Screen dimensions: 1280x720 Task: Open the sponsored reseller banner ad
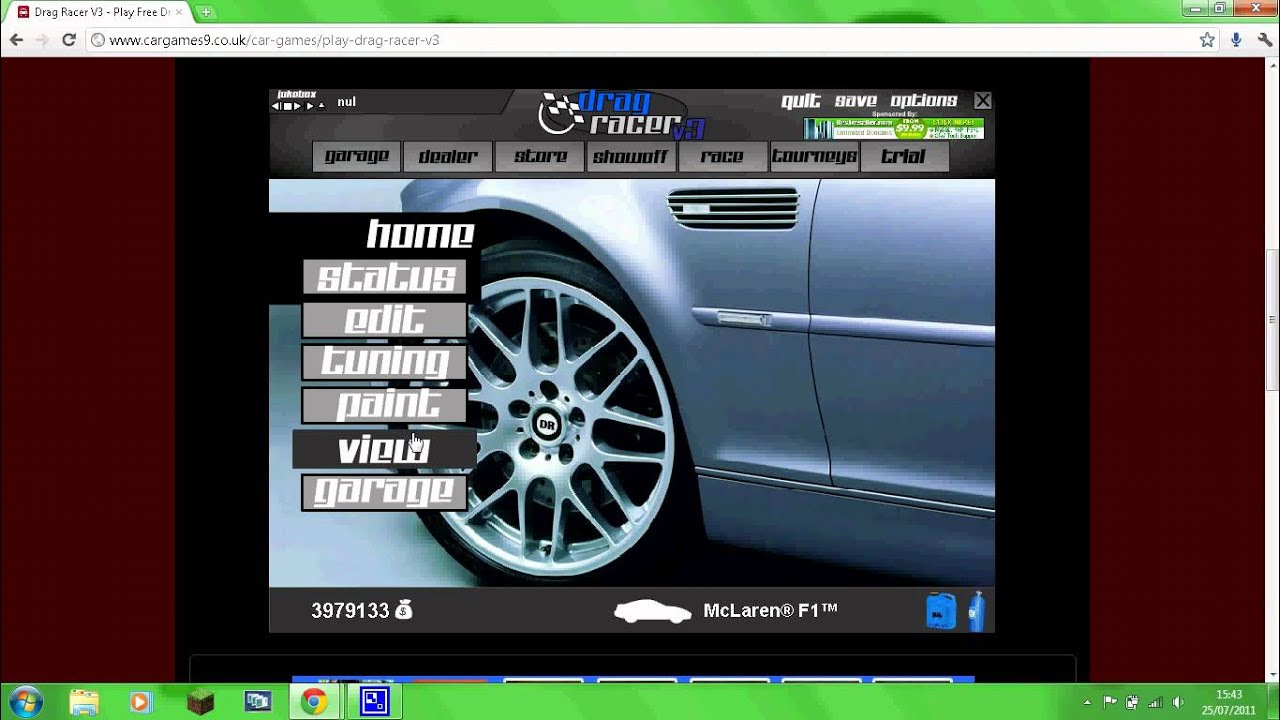pos(893,128)
